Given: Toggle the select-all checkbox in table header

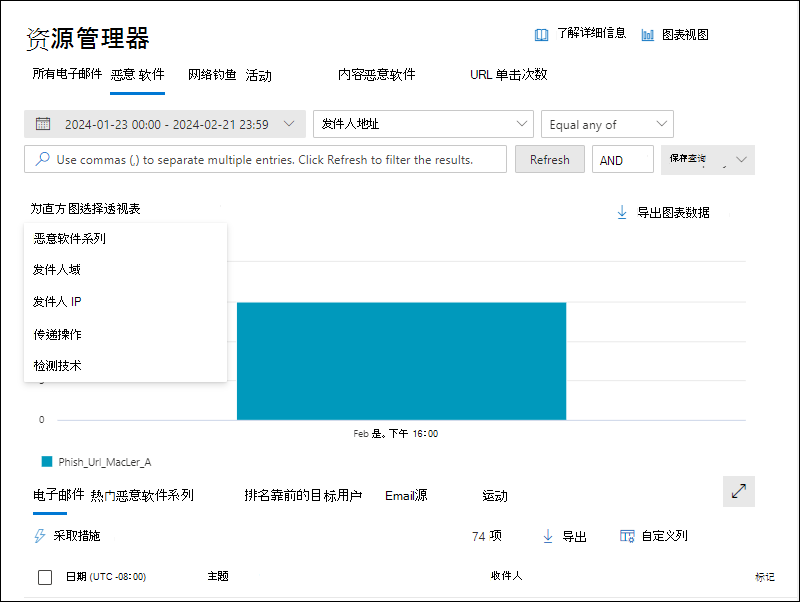Looking at the screenshot, I should click(x=45, y=577).
